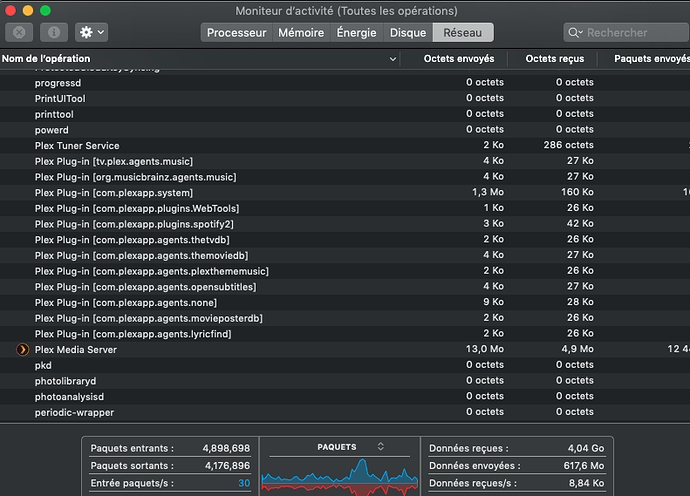Screen dimensions: 690x496
Task: Maximize window with the green button
Action: click(x=45, y=11)
